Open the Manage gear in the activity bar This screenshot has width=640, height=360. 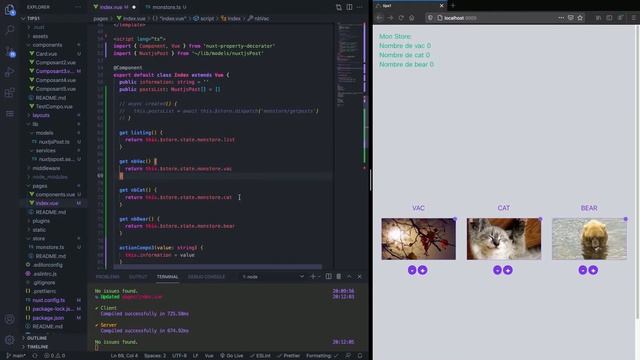[x=9, y=340]
